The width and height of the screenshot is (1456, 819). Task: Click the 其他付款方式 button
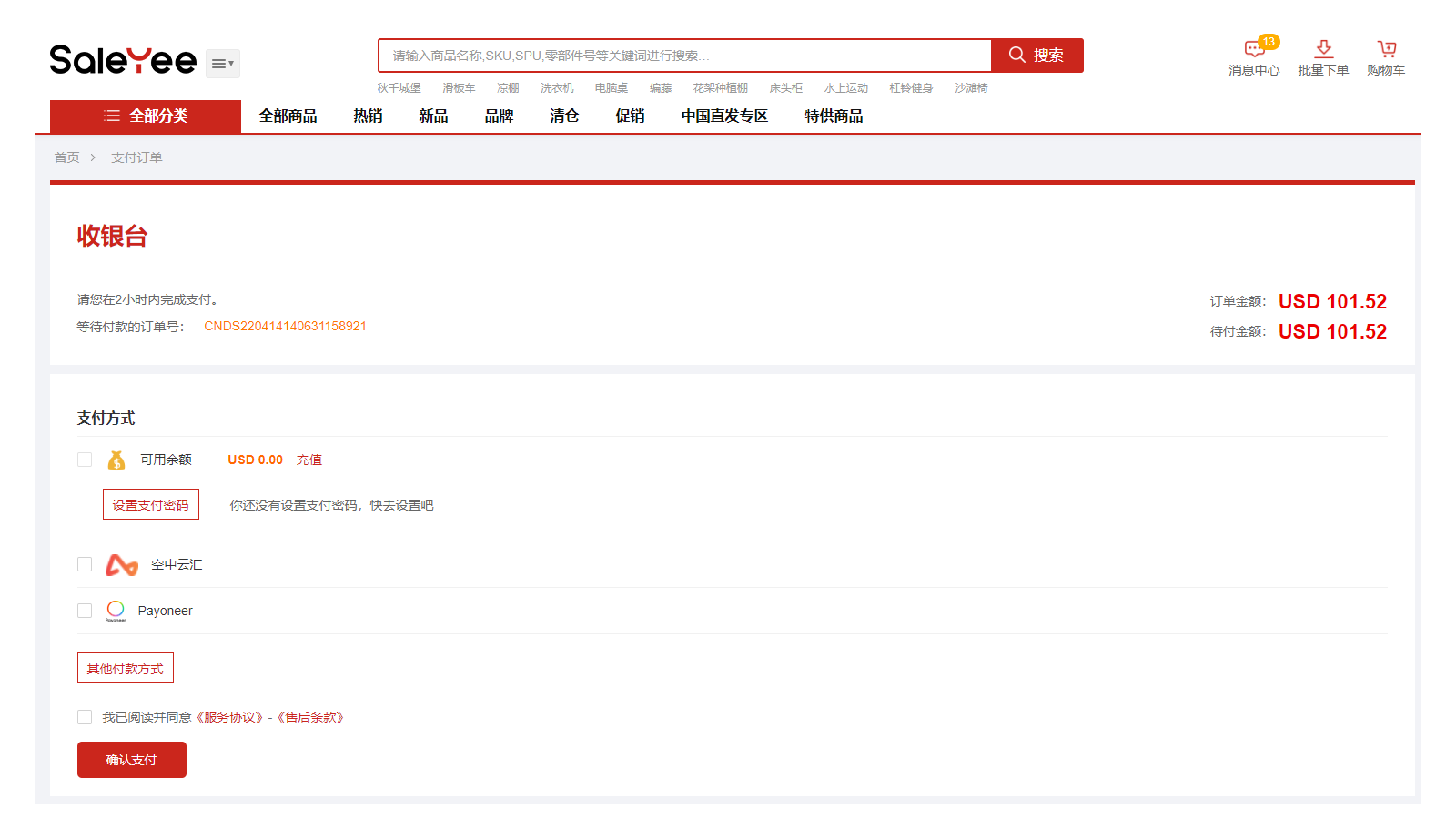pos(126,668)
